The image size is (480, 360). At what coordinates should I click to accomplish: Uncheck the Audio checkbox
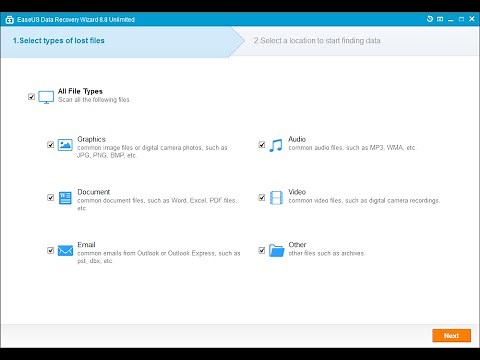coord(262,145)
